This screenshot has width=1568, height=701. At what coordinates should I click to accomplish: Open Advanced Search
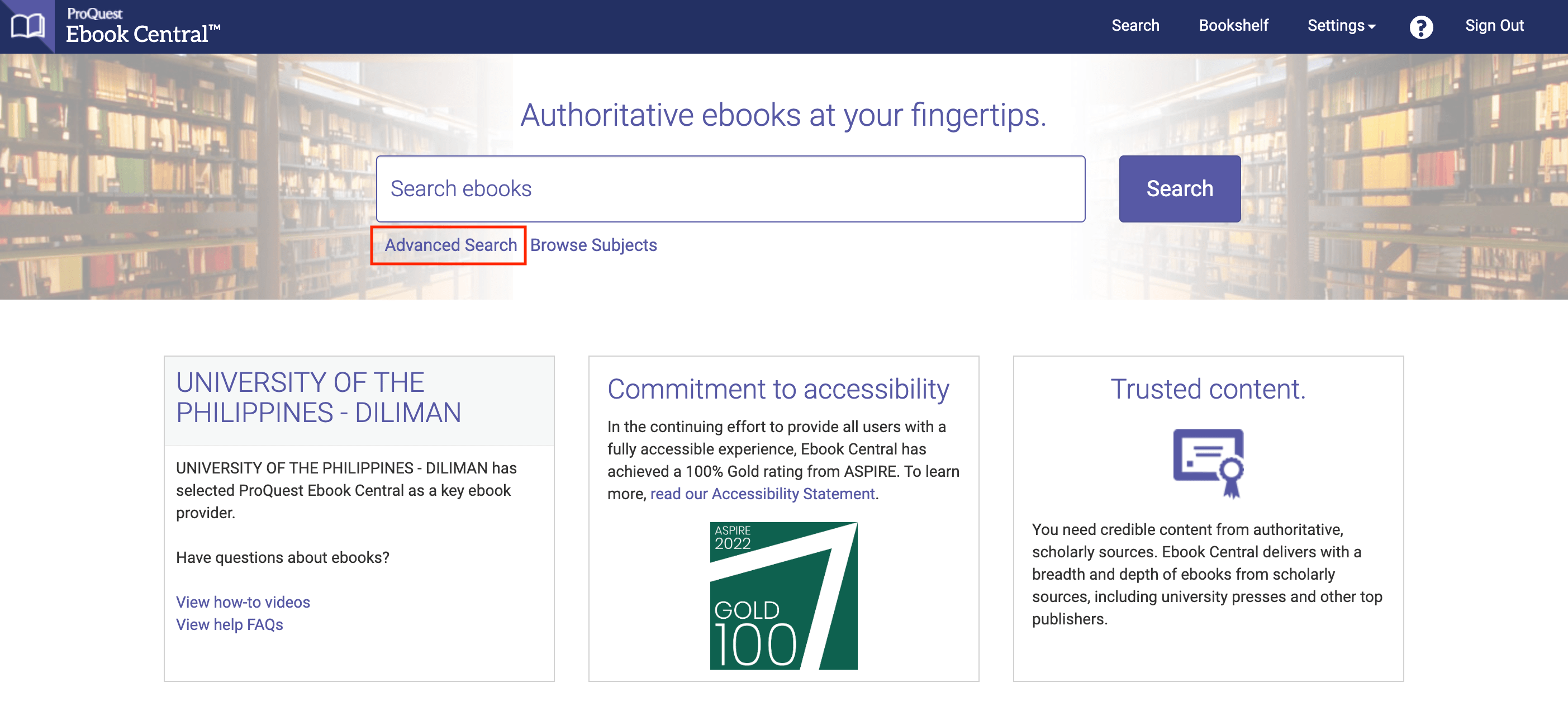pyautogui.click(x=450, y=245)
